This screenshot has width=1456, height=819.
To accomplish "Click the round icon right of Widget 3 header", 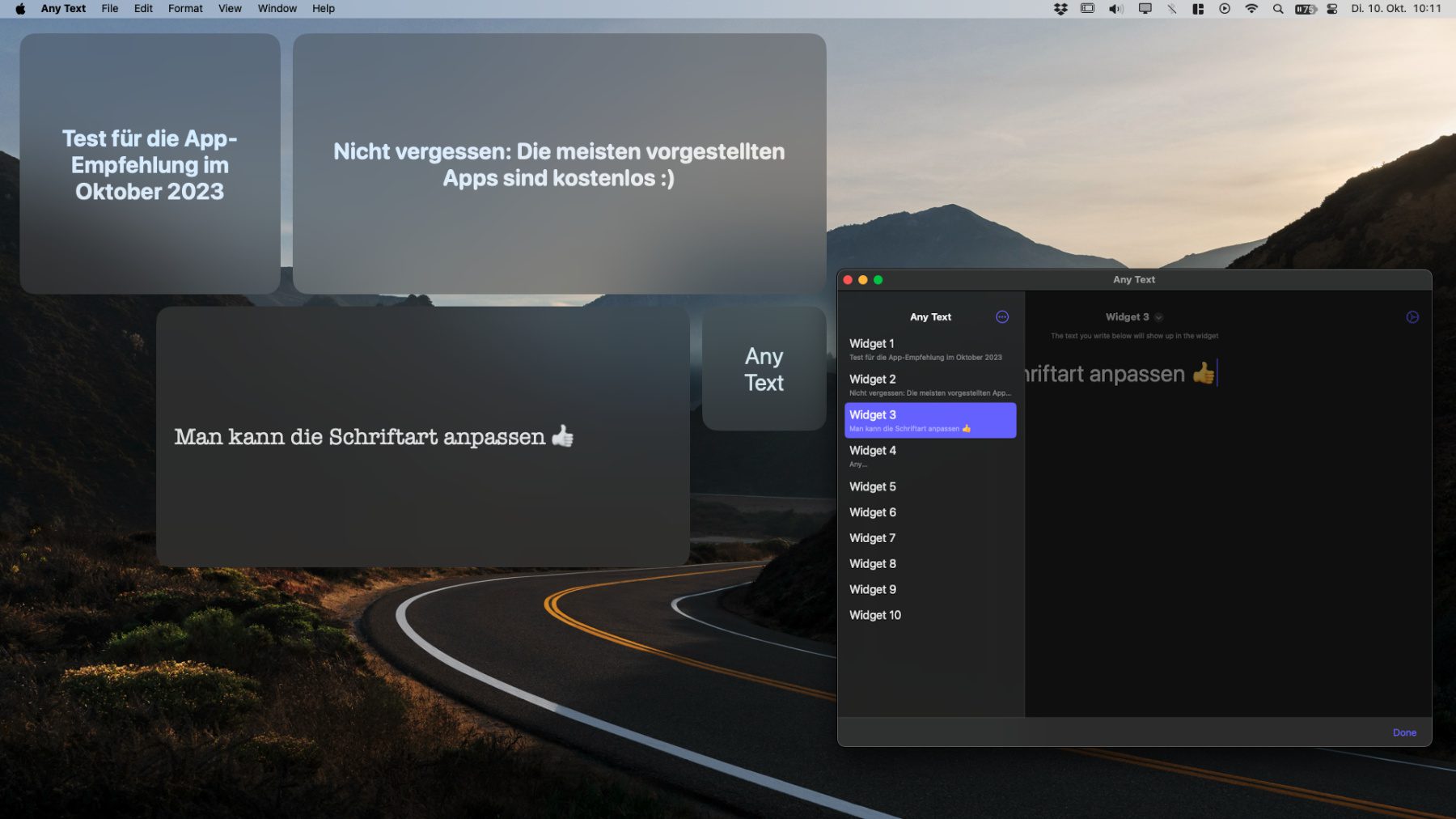I will [x=1412, y=317].
